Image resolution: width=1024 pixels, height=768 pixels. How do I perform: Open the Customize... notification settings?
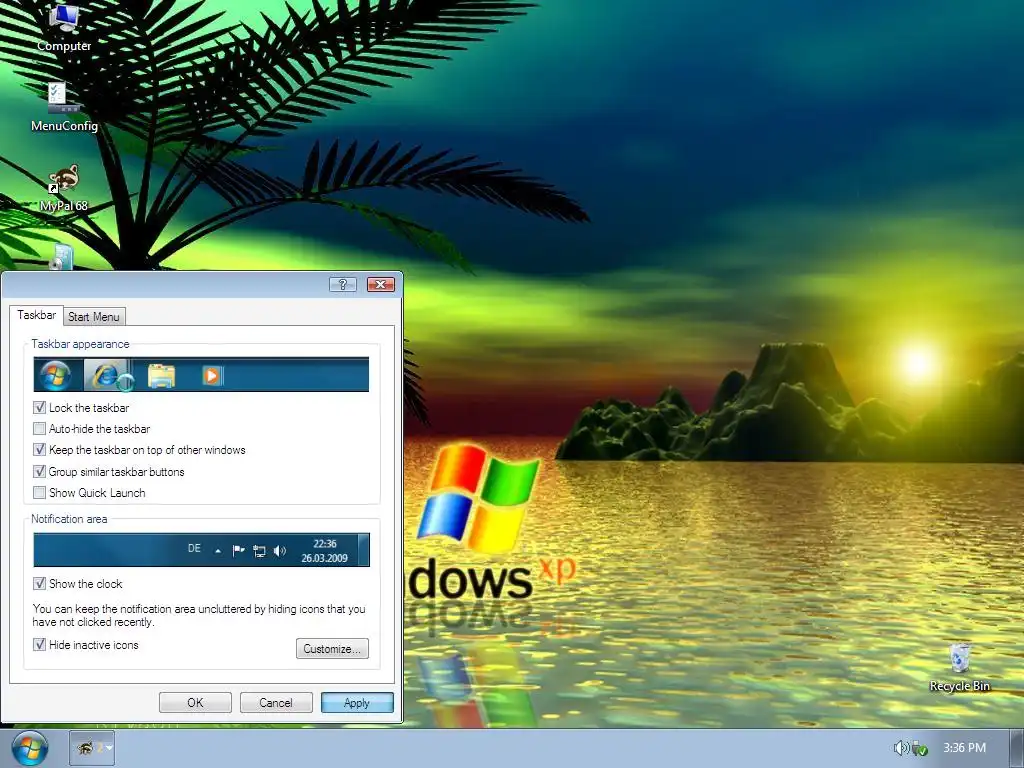point(332,648)
